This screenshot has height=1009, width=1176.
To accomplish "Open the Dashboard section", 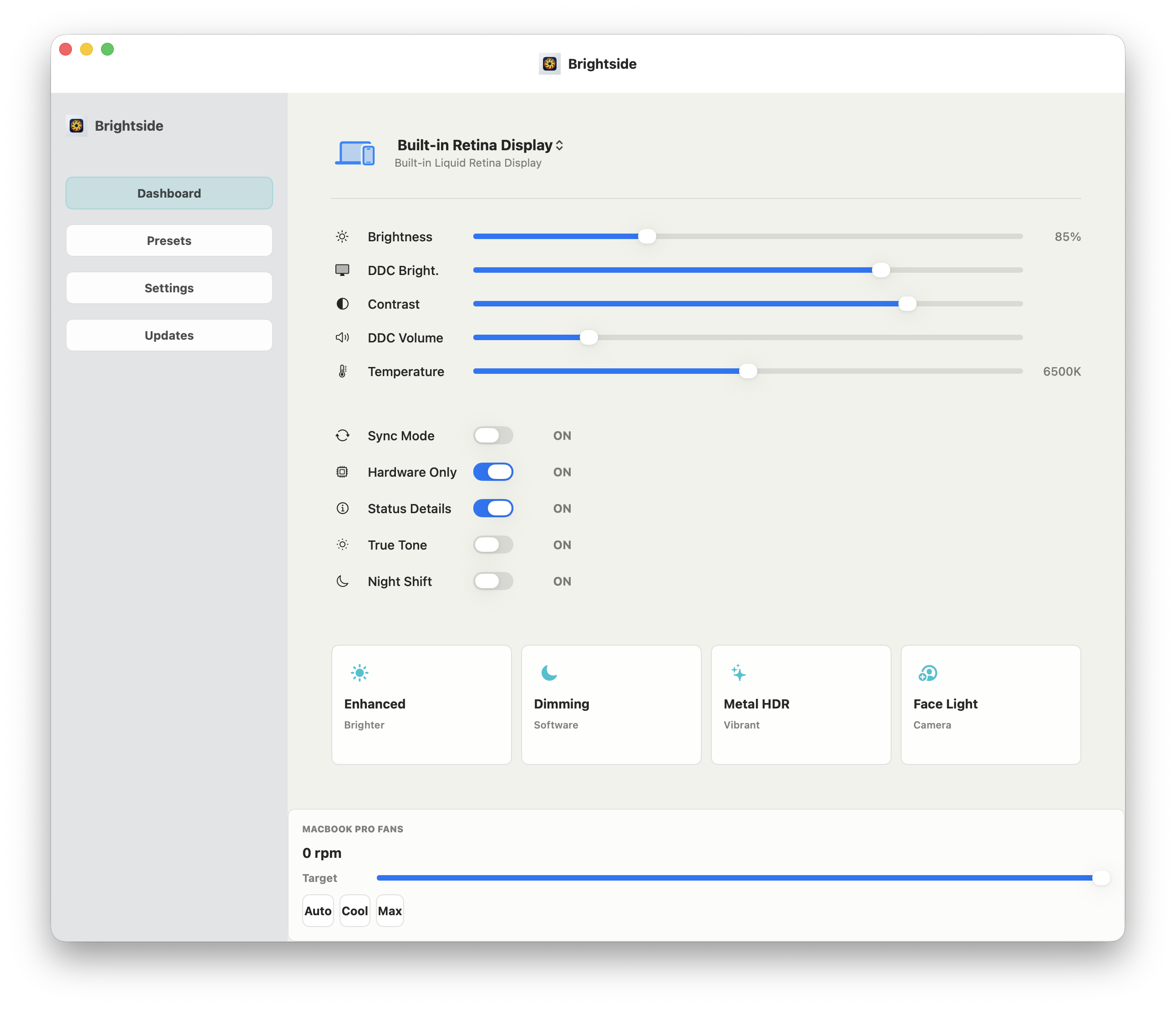I will (169, 193).
